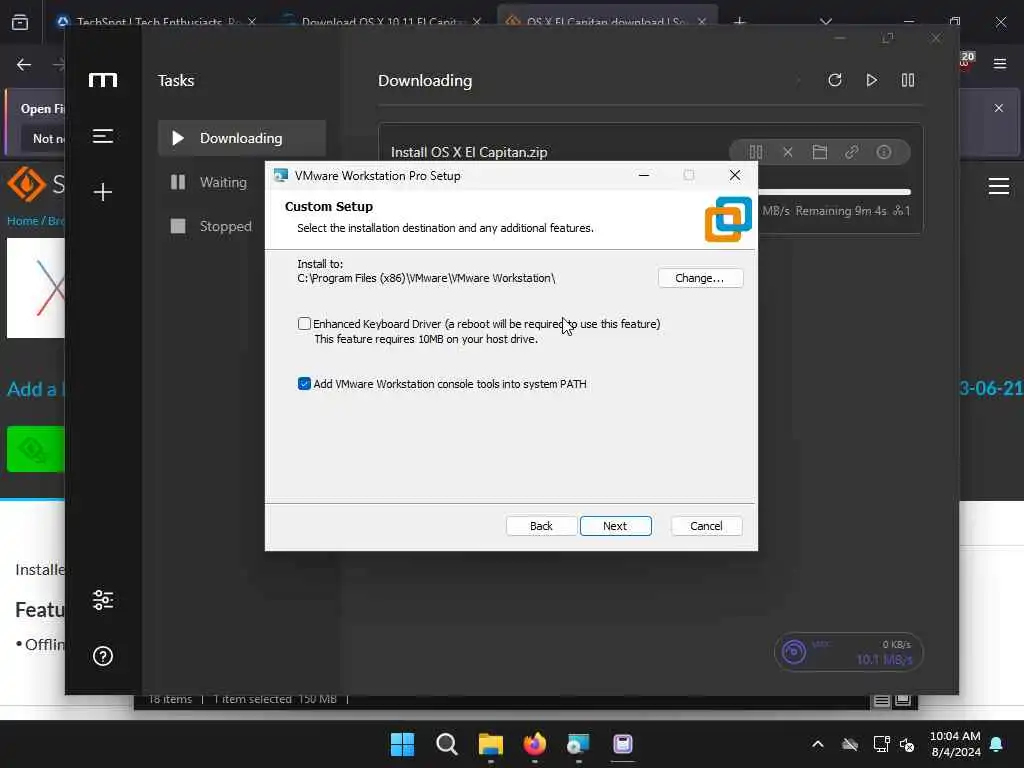Click the VMware Workstation Pro Setup title icon

pyautogui.click(x=281, y=176)
